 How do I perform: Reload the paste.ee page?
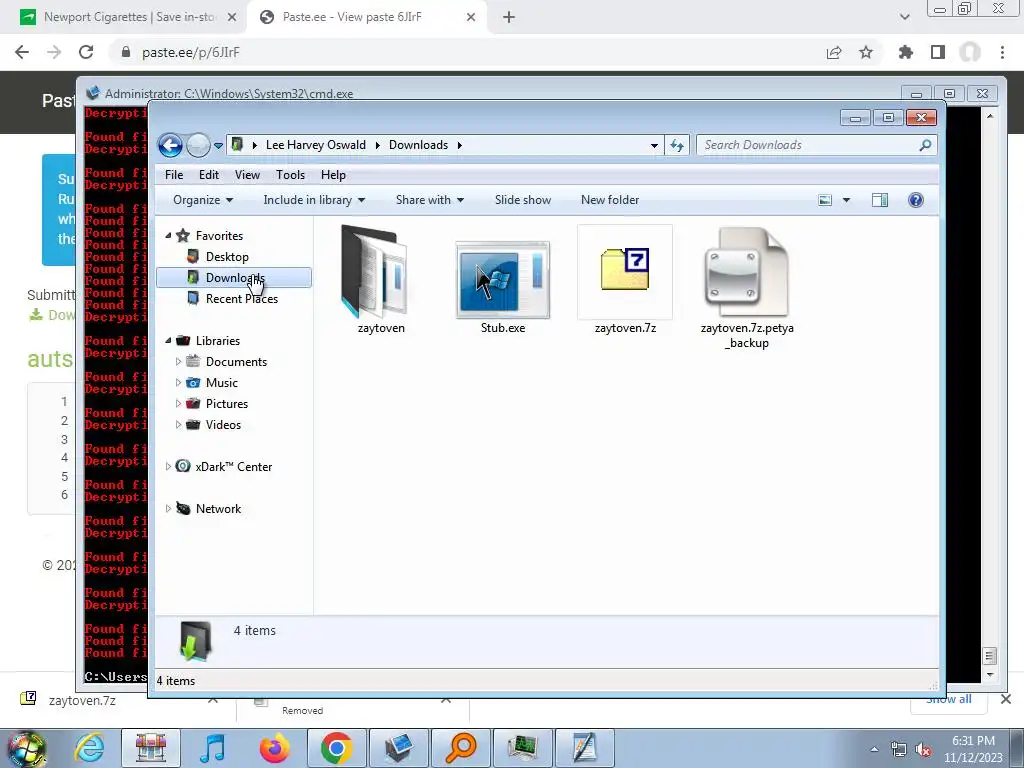coord(86,52)
